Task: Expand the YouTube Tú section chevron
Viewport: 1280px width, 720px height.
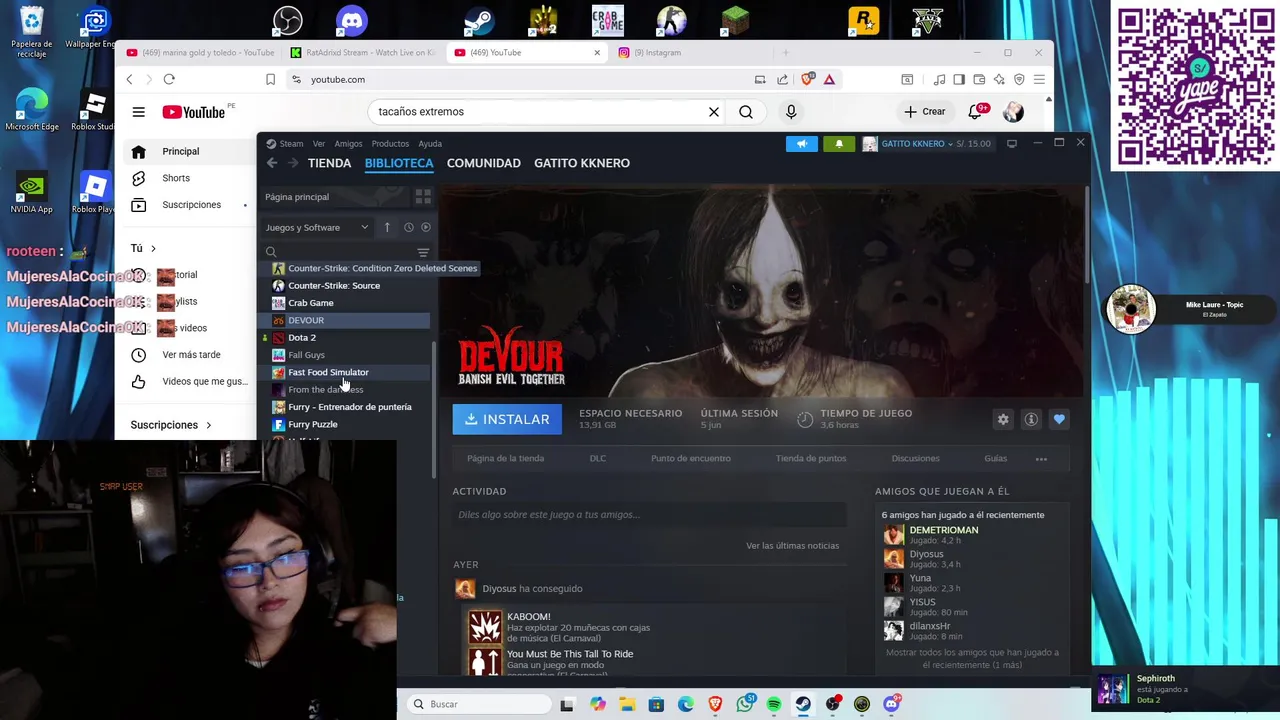Action: click(153, 248)
